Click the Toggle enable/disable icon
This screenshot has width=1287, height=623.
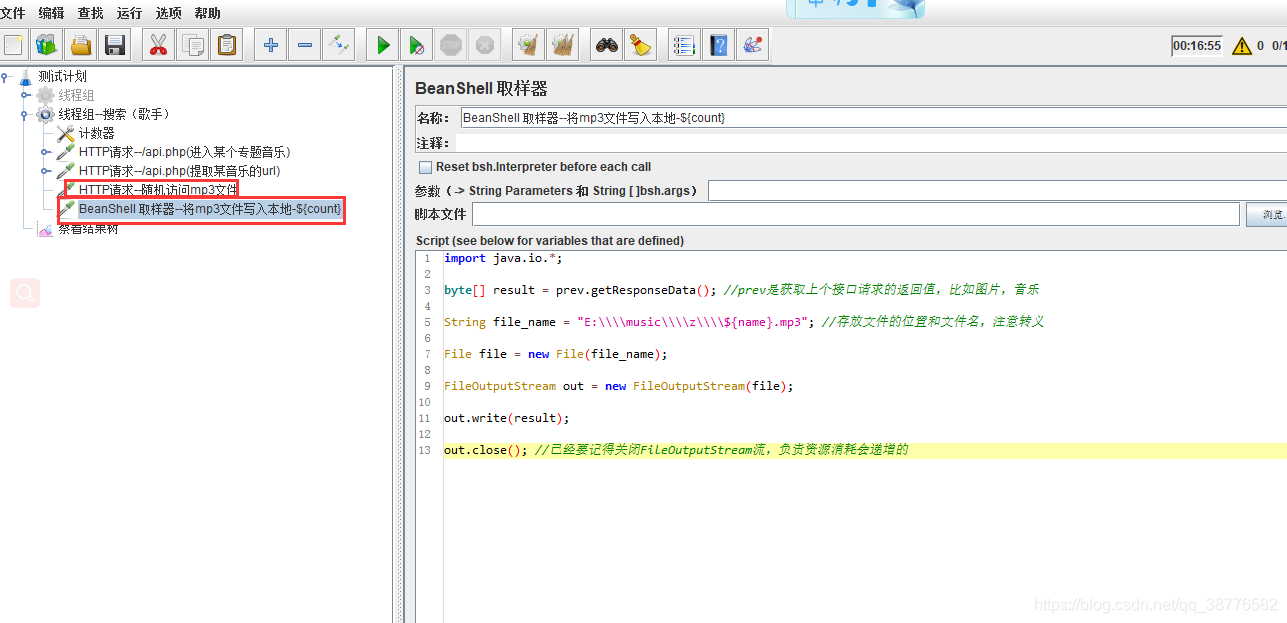[338, 44]
